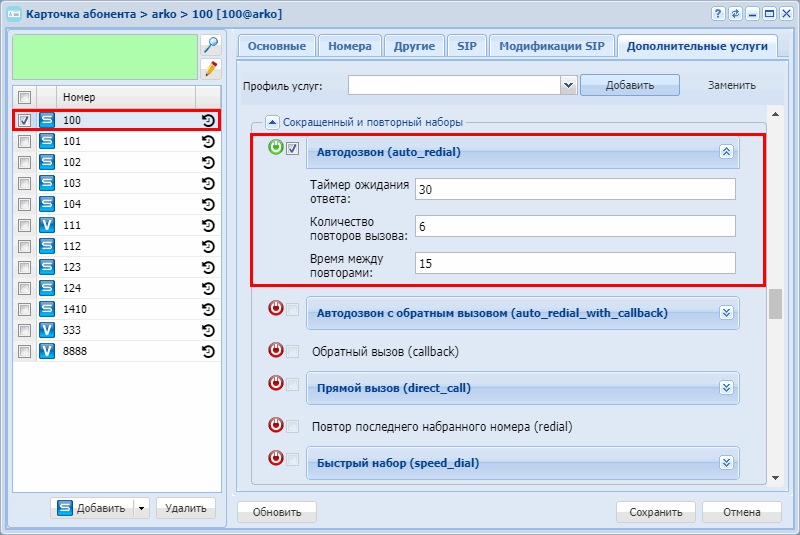Viewport: 800px width, 535px height.
Task: Click red power icon for callback service
Action: (276, 350)
